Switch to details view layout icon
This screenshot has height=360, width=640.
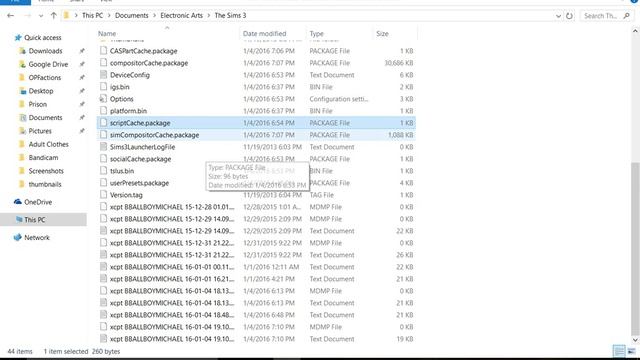coord(619,351)
